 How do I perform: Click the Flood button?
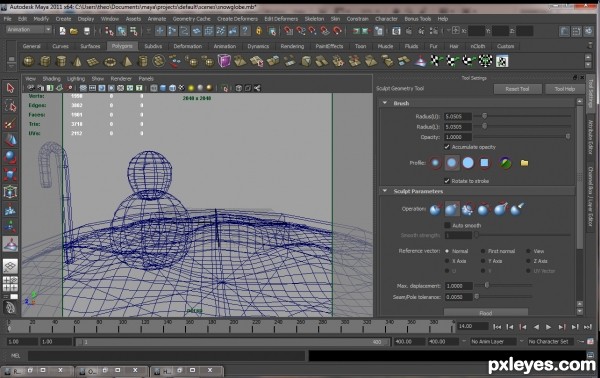click(486, 313)
